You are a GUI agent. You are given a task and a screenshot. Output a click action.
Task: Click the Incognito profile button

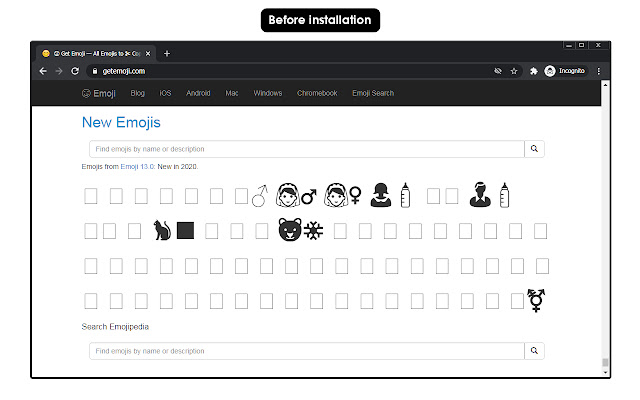coord(565,71)
